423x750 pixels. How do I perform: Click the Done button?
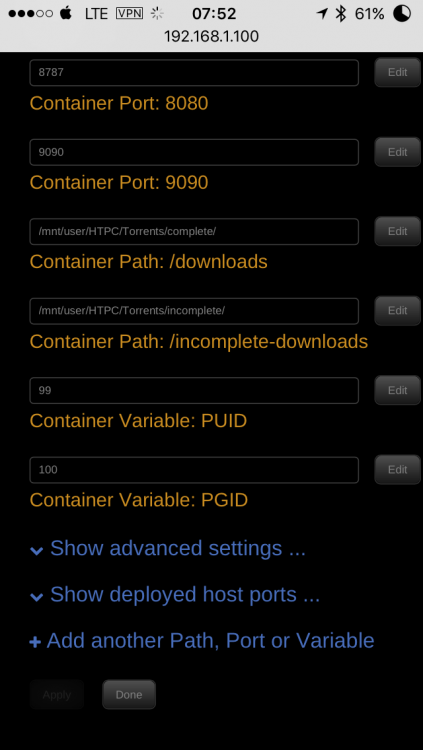coord(129,695)
